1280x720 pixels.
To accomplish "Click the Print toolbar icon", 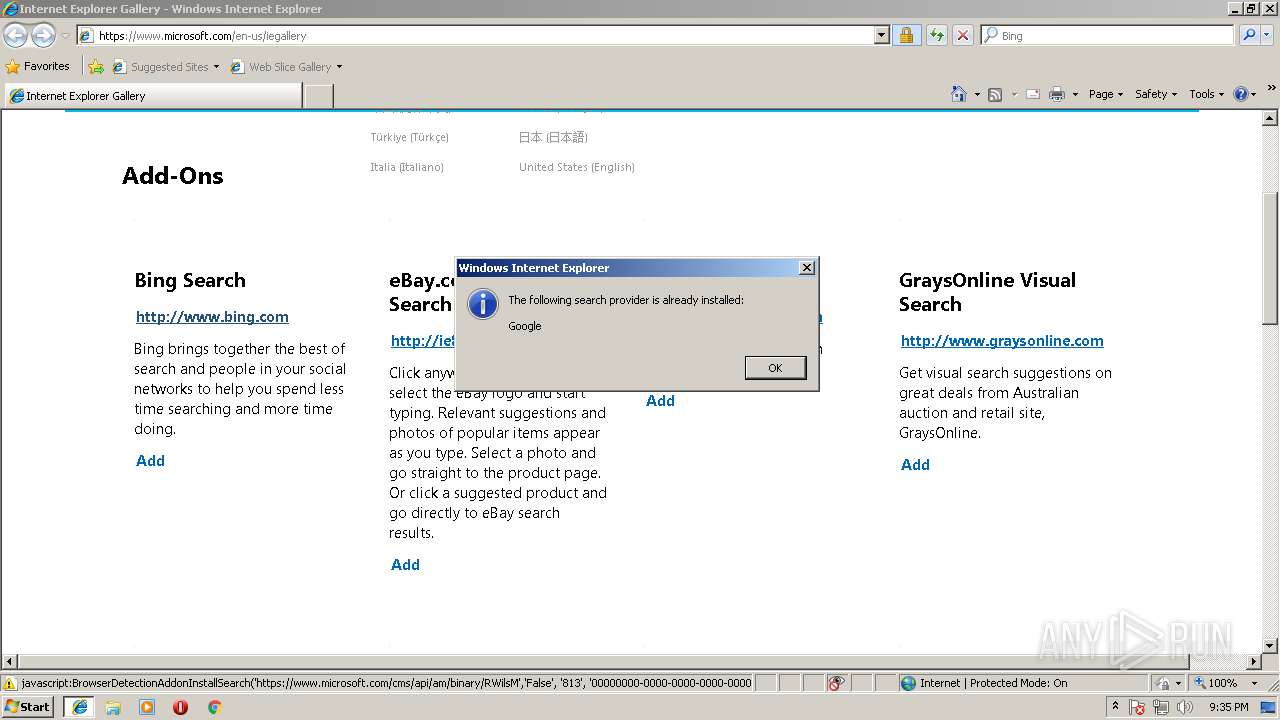I will click(x=1057, y=94).
